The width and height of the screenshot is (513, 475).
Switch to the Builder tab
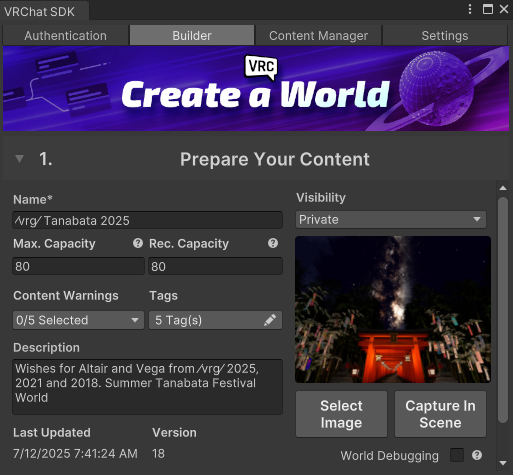[192, 35]
